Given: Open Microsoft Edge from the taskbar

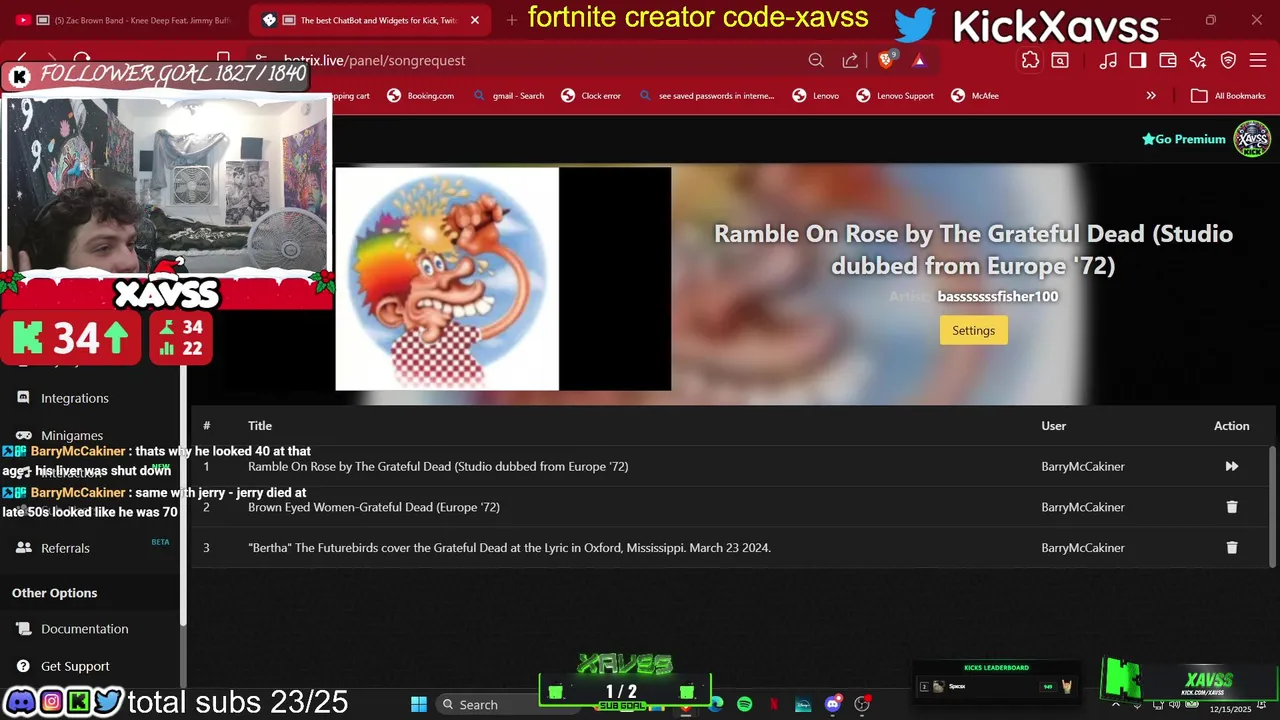Looking at the screenshot, I should tap(716, 704).
